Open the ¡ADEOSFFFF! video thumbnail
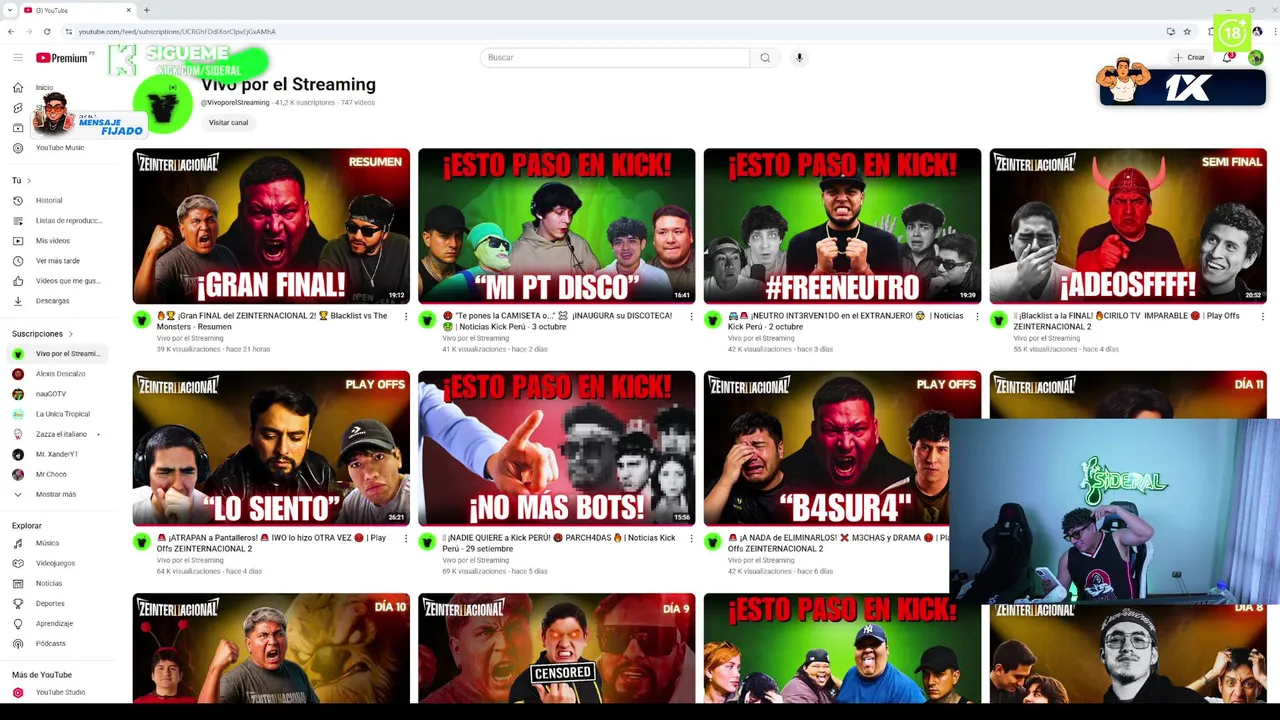1280x720 pixels. (x=1128, y=226)
